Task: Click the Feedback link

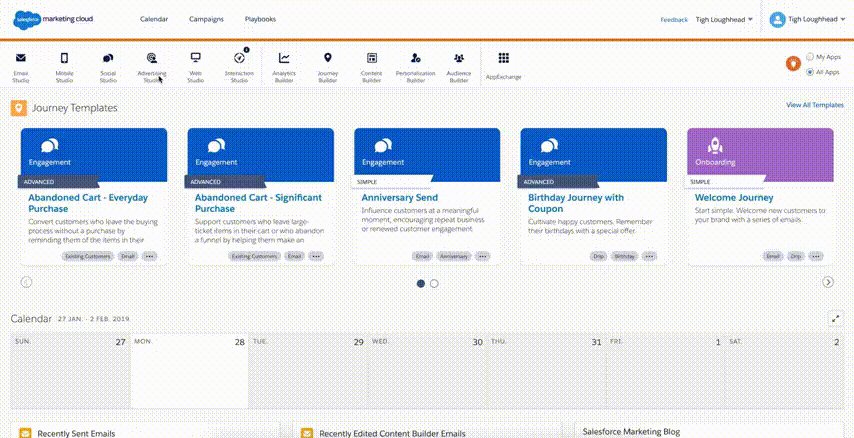Action: [x=674, y=20]
